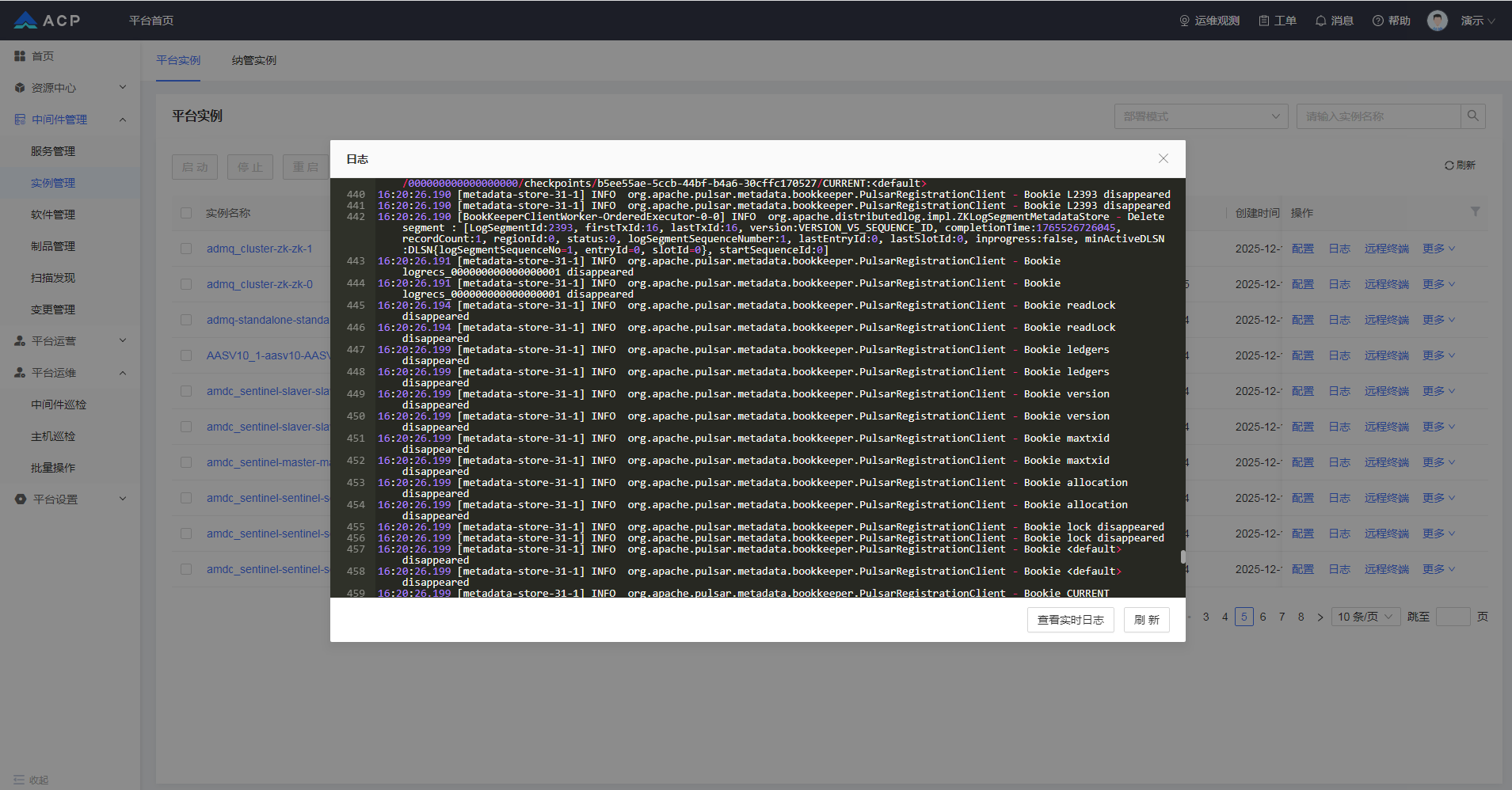The width and height of the screenshot is (1512, 790).
Task: Open the 10 条/页 page size dropdown
Action: tap(1365, 617)
